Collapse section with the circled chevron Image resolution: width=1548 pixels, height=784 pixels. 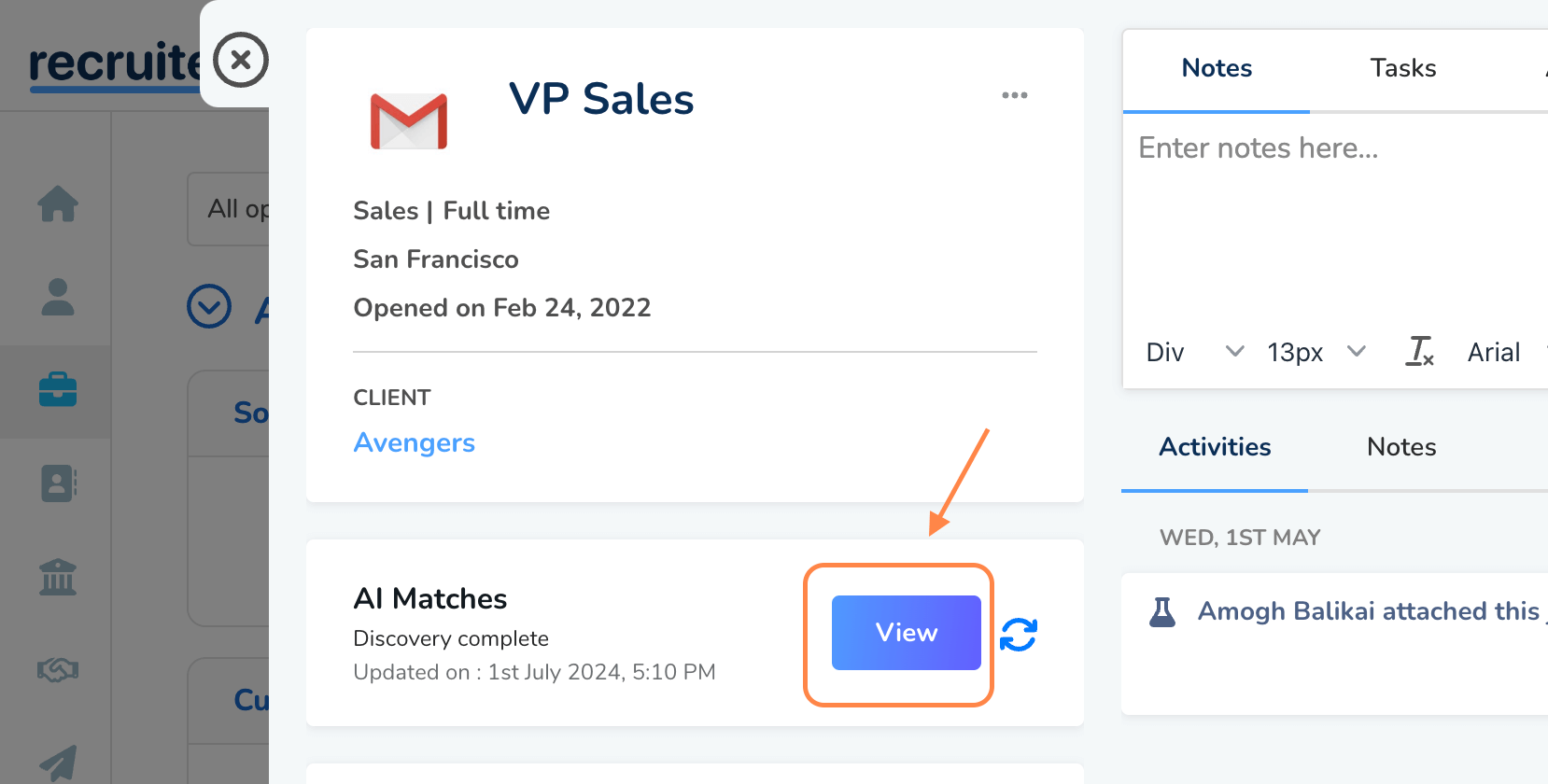pos(209,306)
